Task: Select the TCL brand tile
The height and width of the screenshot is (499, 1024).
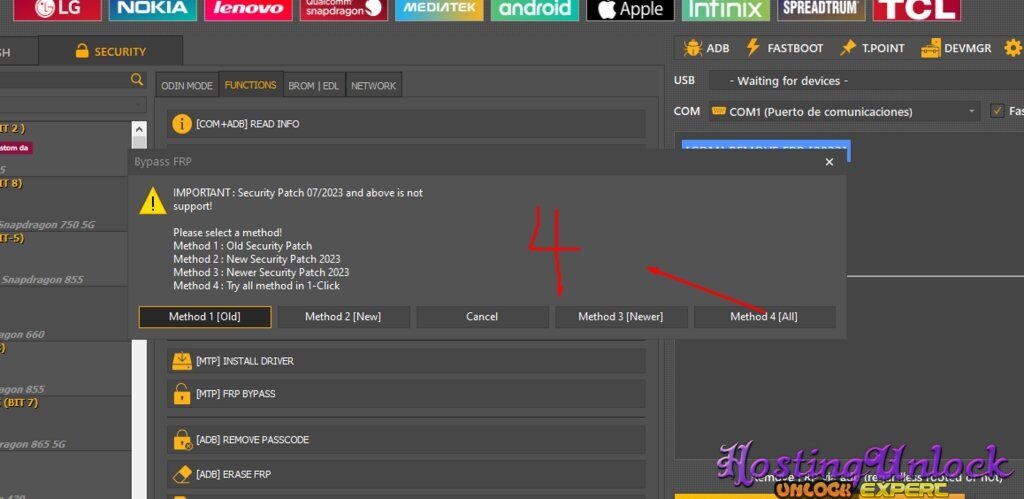Action: coord(917,10)
